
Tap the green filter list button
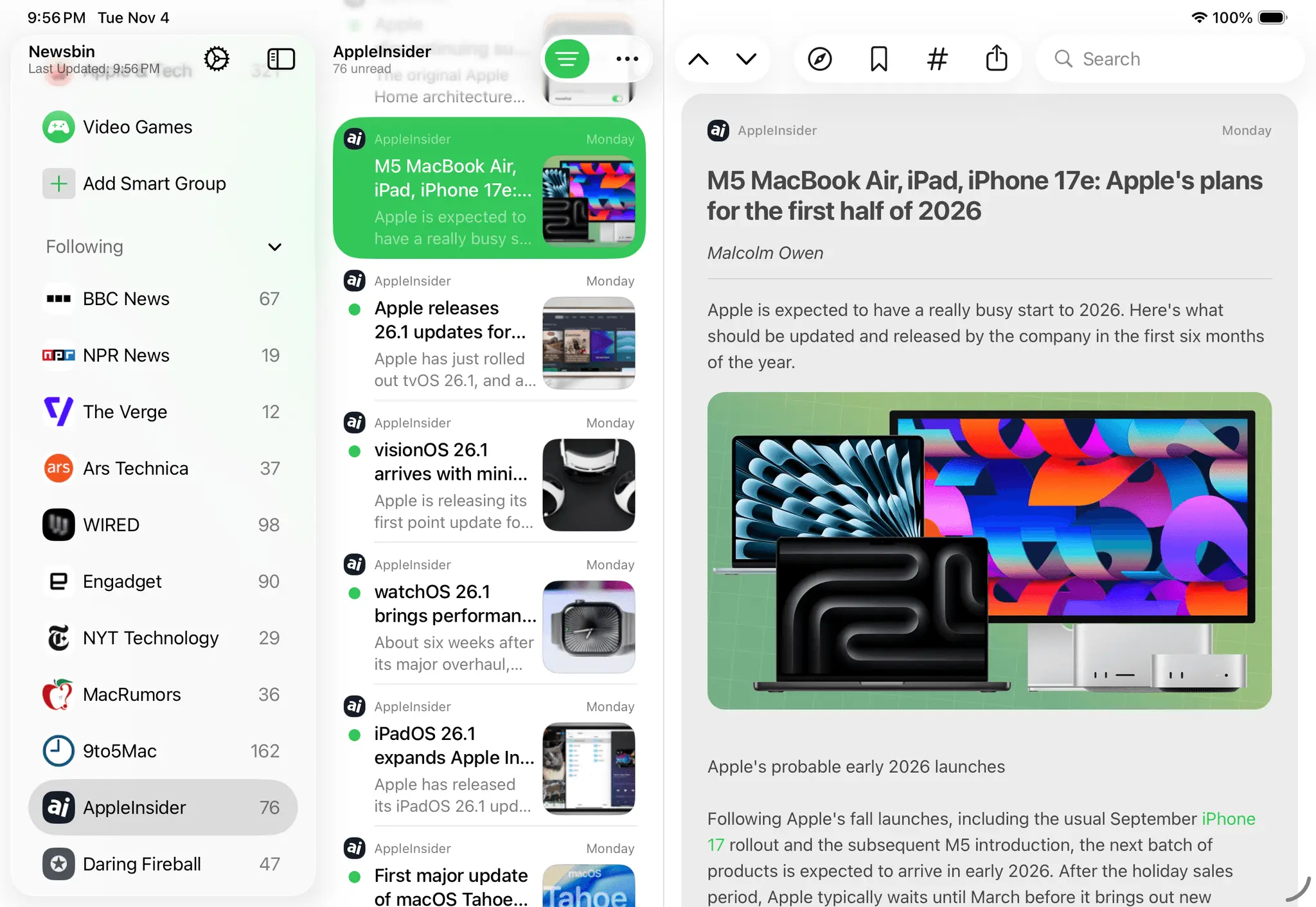click(x=567, y=59)
